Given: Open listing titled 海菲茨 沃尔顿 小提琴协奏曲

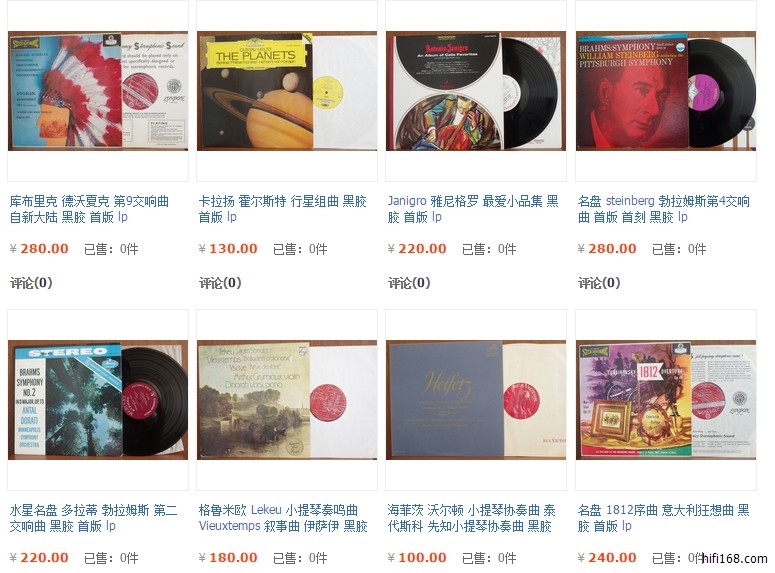Looking at the screenshot, I should [472, 518].
